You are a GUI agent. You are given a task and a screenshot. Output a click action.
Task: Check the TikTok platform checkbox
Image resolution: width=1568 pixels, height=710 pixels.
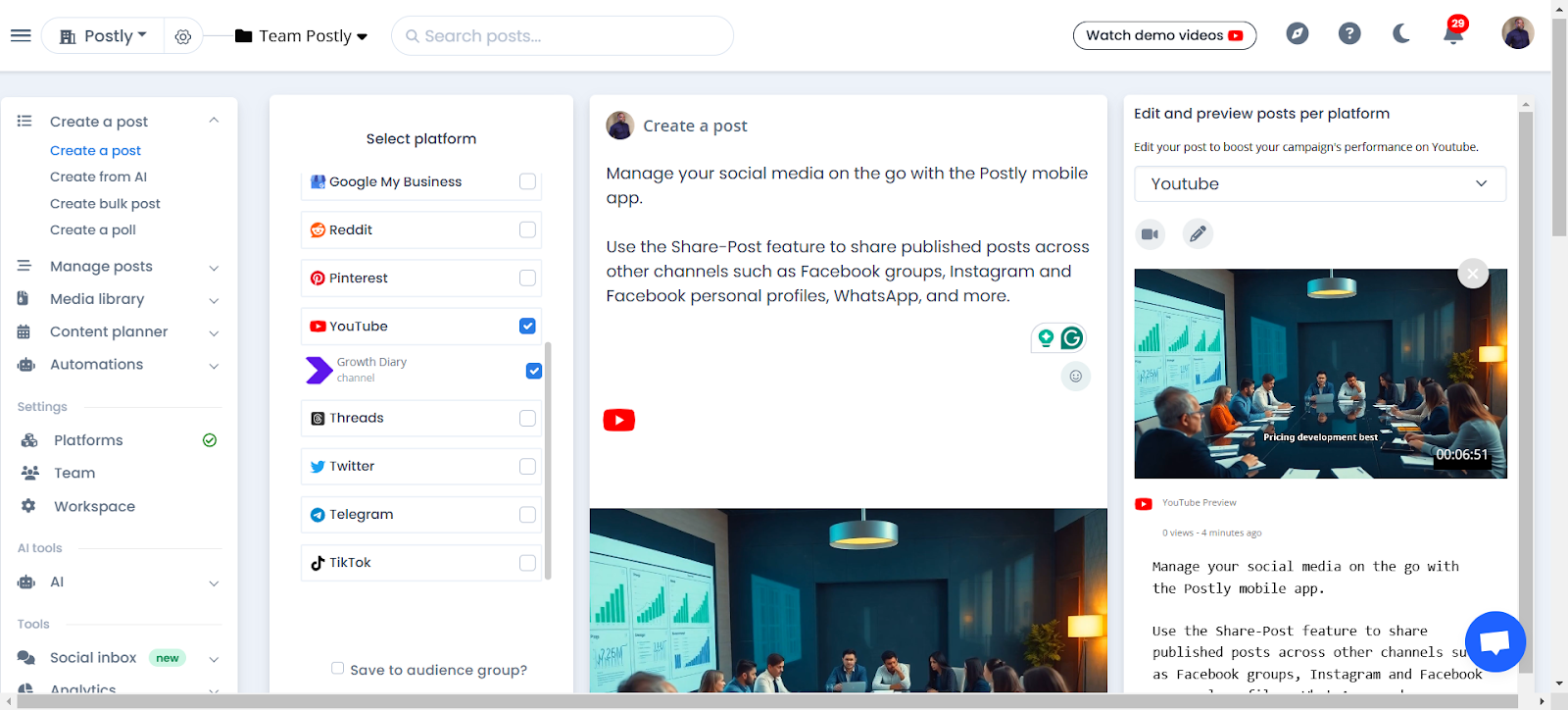(527, 562)
